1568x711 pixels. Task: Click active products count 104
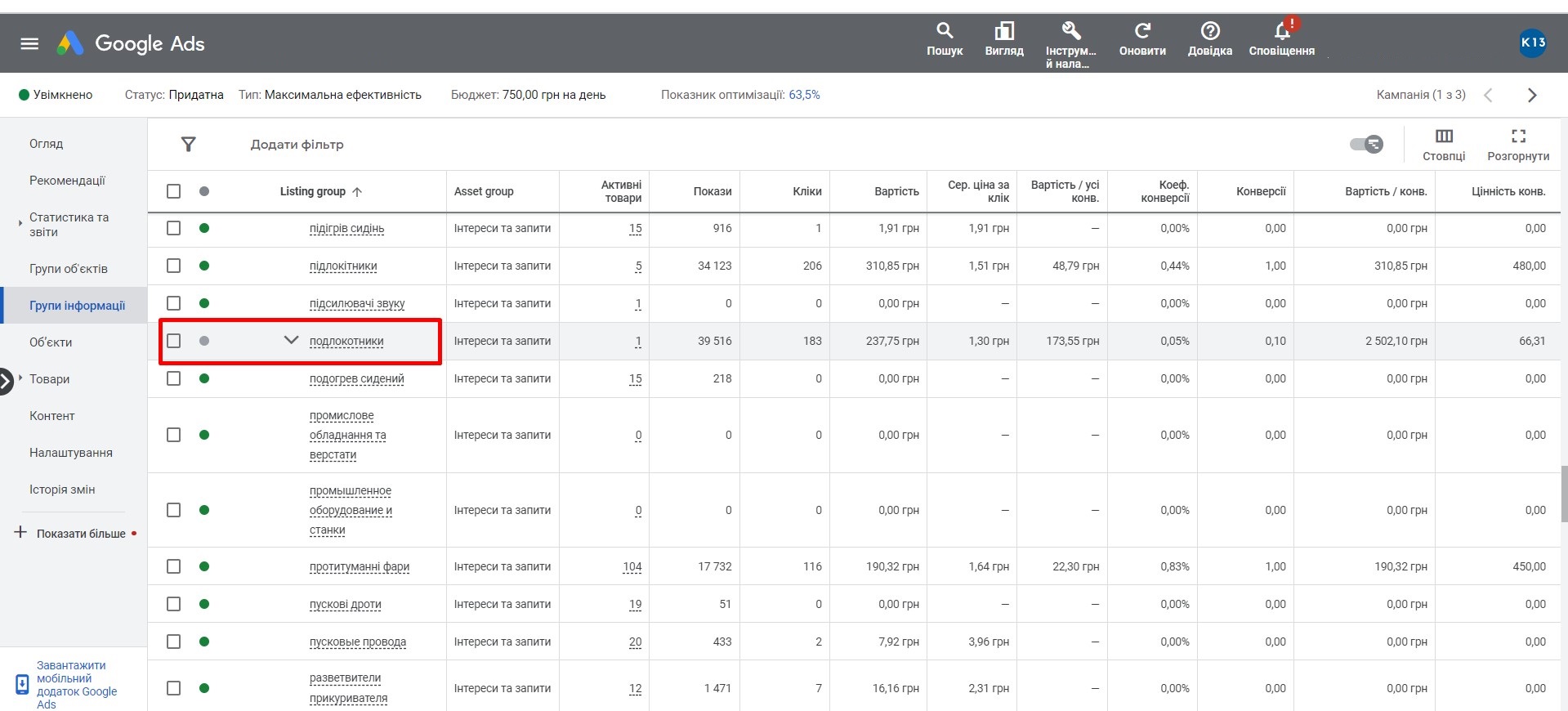(x=632, y=567)
